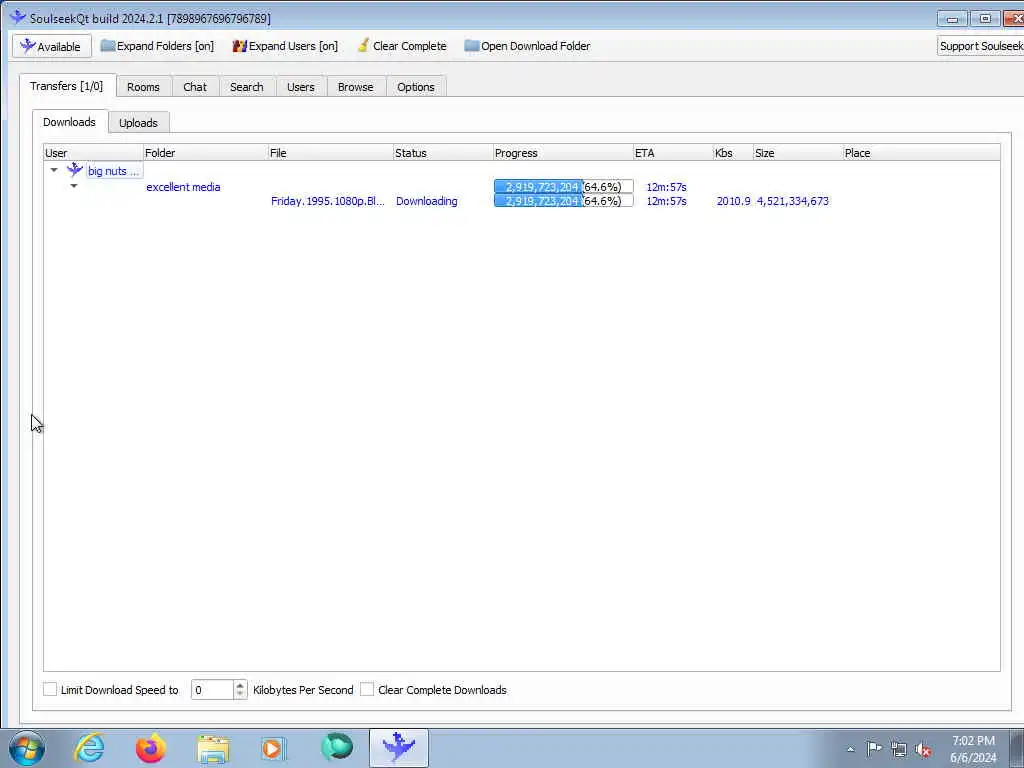The width and height of the screenshot is (1024, 768).
Task: Select the Transfers [1/0] tab
Action: pyautogui.click(x=67, y=86)
